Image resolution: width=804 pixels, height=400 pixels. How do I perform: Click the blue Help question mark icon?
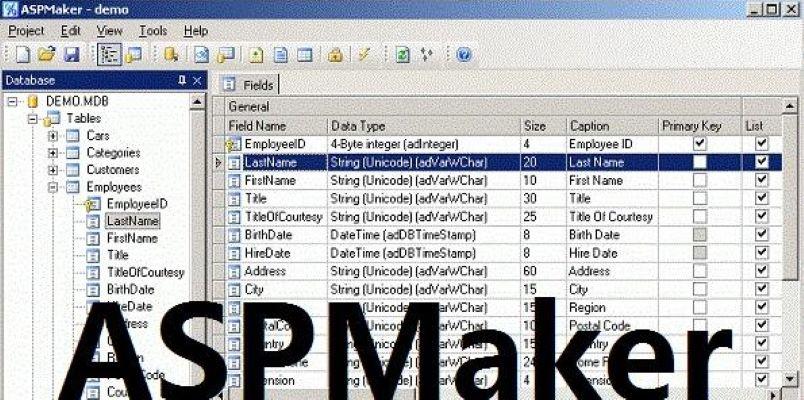click(464, 54)
